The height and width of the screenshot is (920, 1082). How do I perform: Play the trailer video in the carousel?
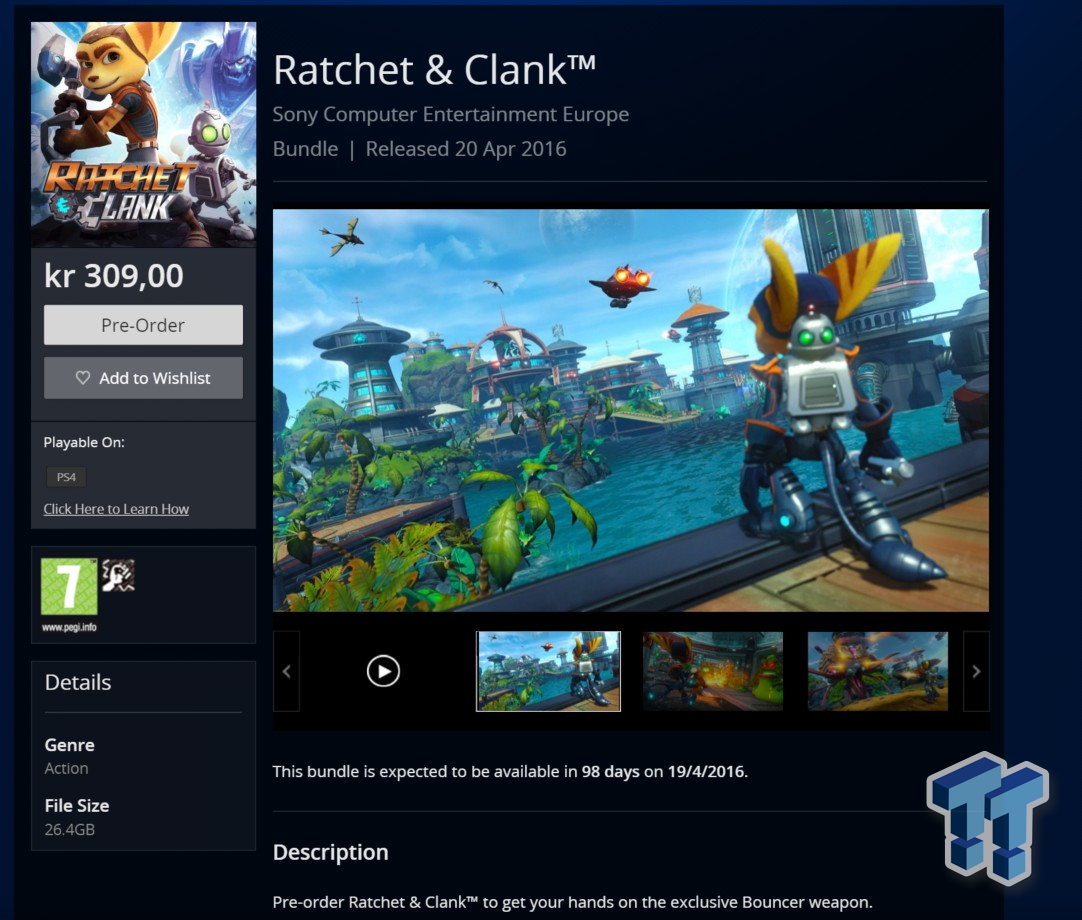383,671
